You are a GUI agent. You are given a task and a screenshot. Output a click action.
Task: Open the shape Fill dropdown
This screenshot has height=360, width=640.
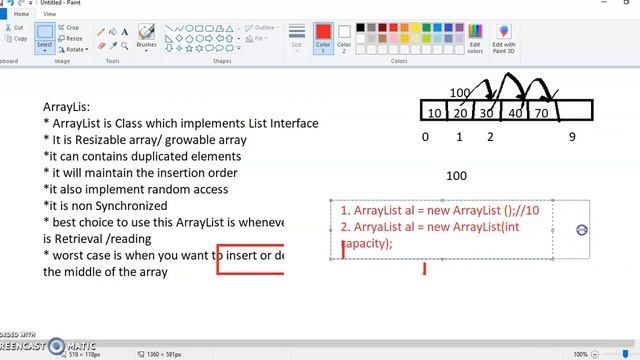click(x=257, y=39)
